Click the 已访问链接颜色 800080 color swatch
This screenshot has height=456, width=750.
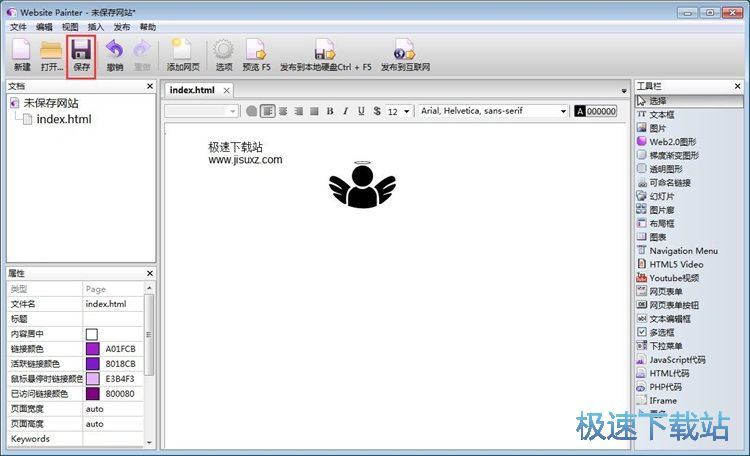tap(92, 394)
